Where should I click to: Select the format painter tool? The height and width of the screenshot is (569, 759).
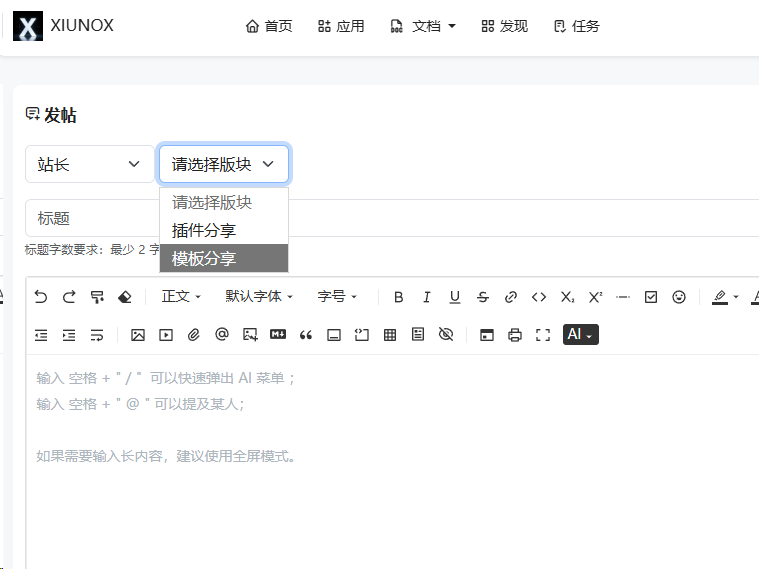coord(97,297)
